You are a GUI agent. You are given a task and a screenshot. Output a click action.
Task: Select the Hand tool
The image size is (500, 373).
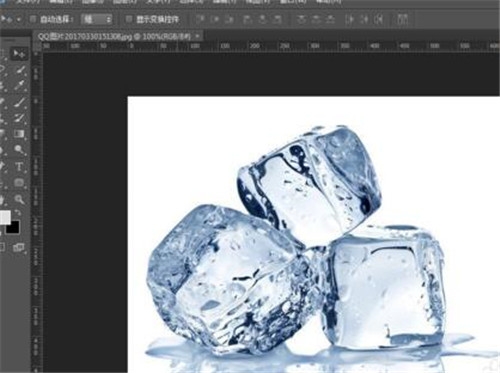pyautogui.click(x=3, y=199)
